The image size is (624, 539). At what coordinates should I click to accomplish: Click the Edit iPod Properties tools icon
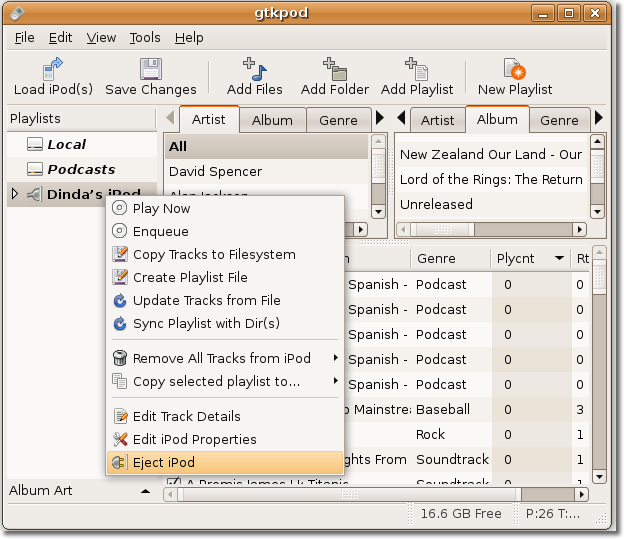point(120,439)
